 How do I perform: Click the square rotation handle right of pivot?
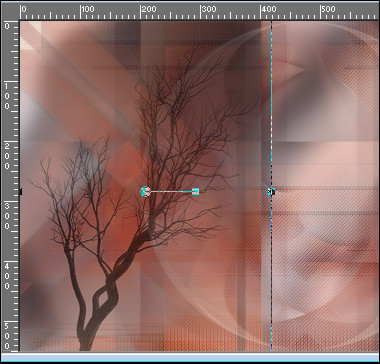click(196, 191)
